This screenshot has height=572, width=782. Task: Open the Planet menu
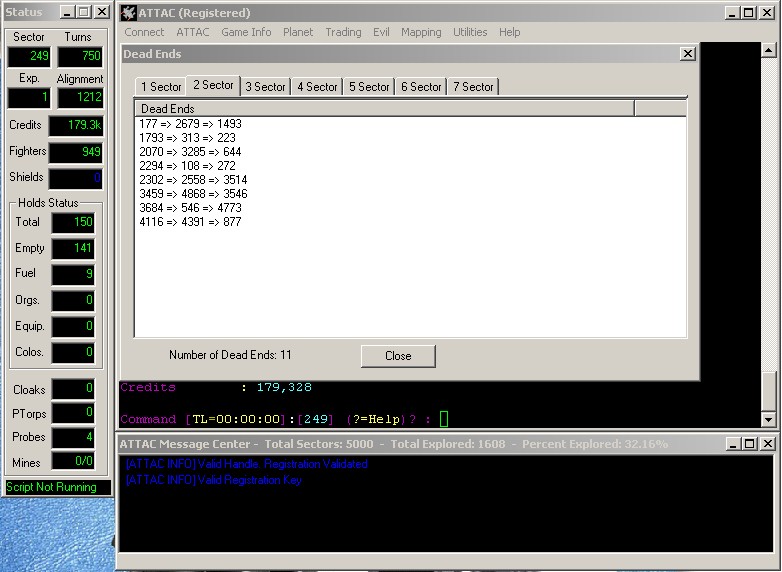pyautogui.click(x=298, y=32)
